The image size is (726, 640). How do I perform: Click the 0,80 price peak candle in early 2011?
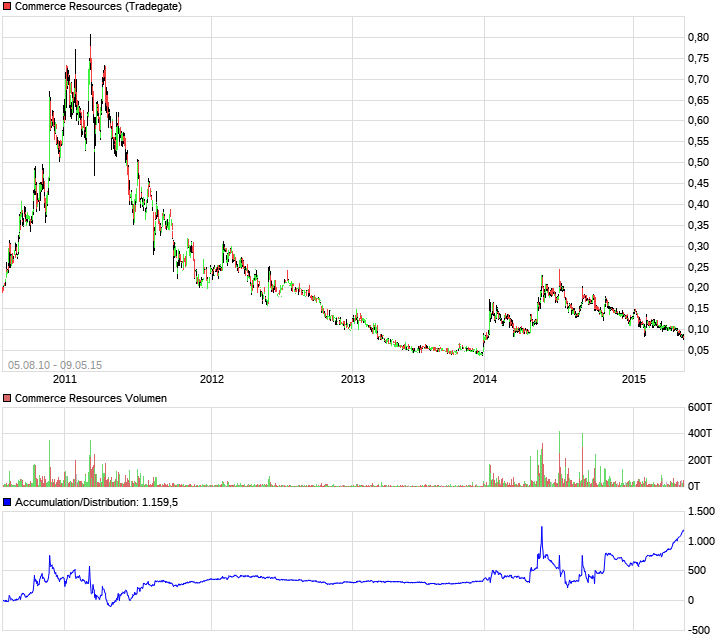90,46
